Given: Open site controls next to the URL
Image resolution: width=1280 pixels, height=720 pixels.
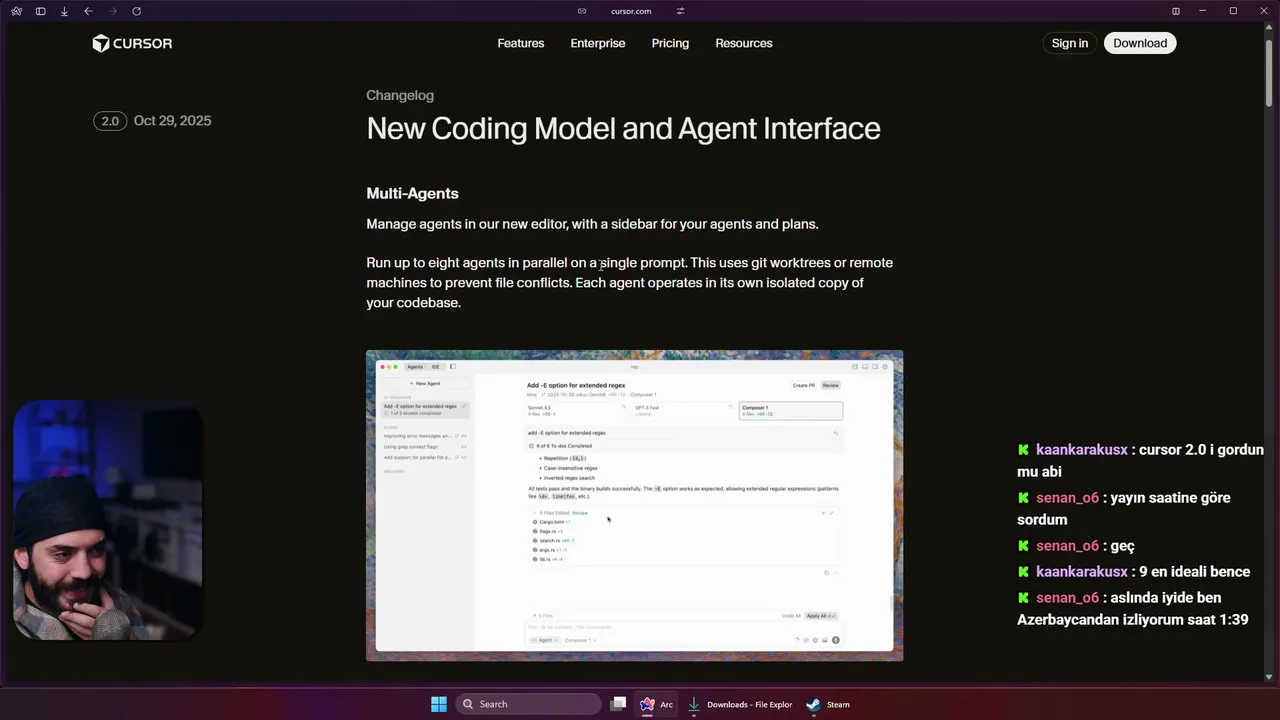Looking at the screenshot, I should point(680,11).
